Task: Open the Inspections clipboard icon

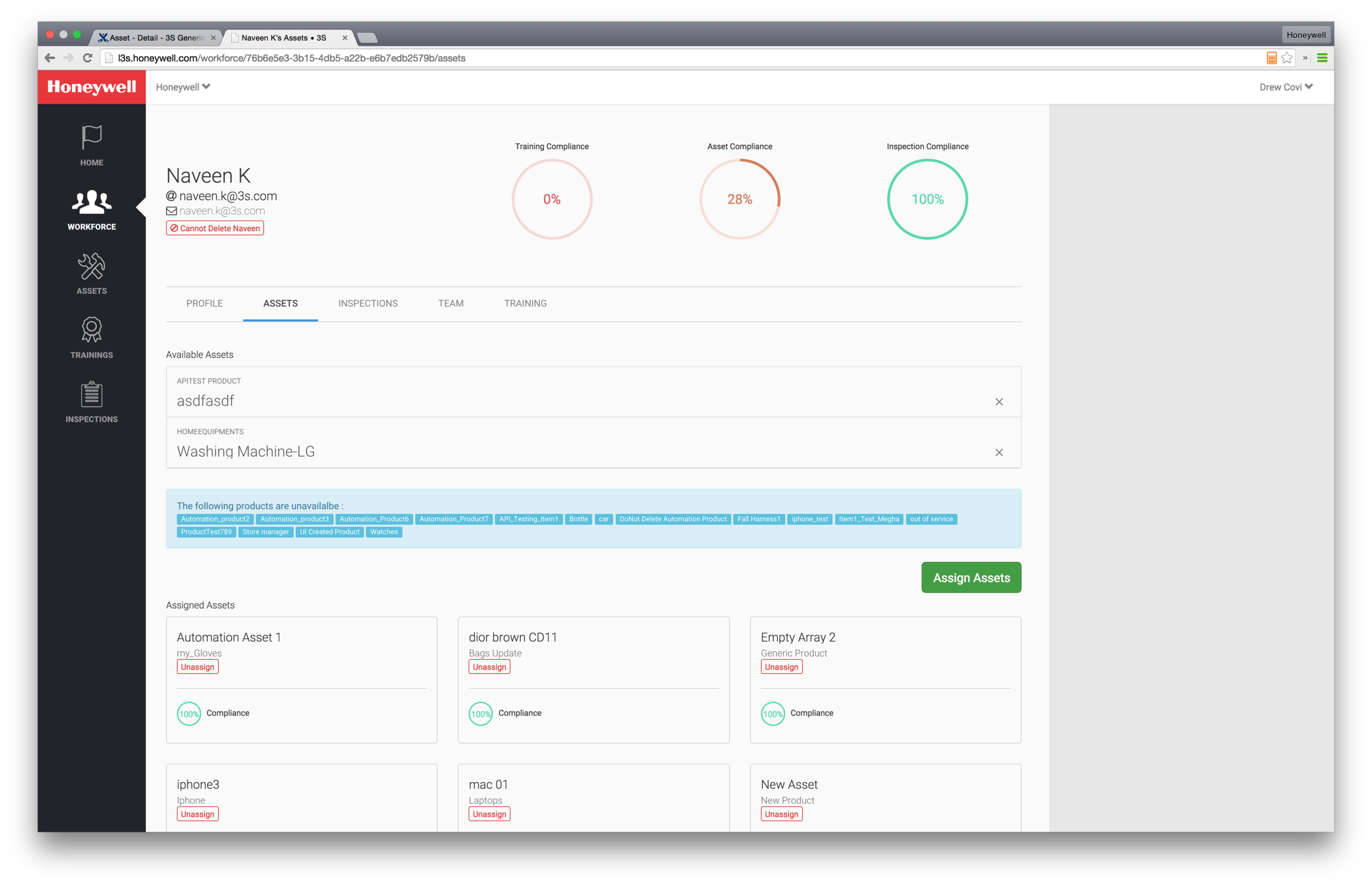Action: pyautogui.click(x=92, y=395)
